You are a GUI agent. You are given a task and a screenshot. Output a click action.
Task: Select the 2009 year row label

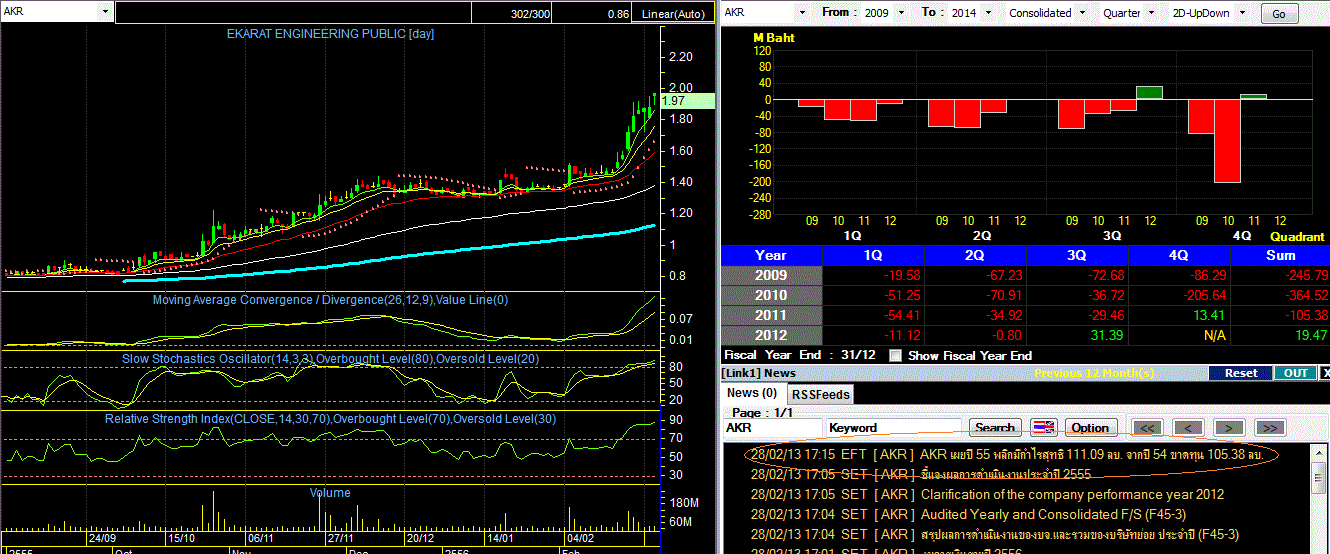click(x=771, y=275)
